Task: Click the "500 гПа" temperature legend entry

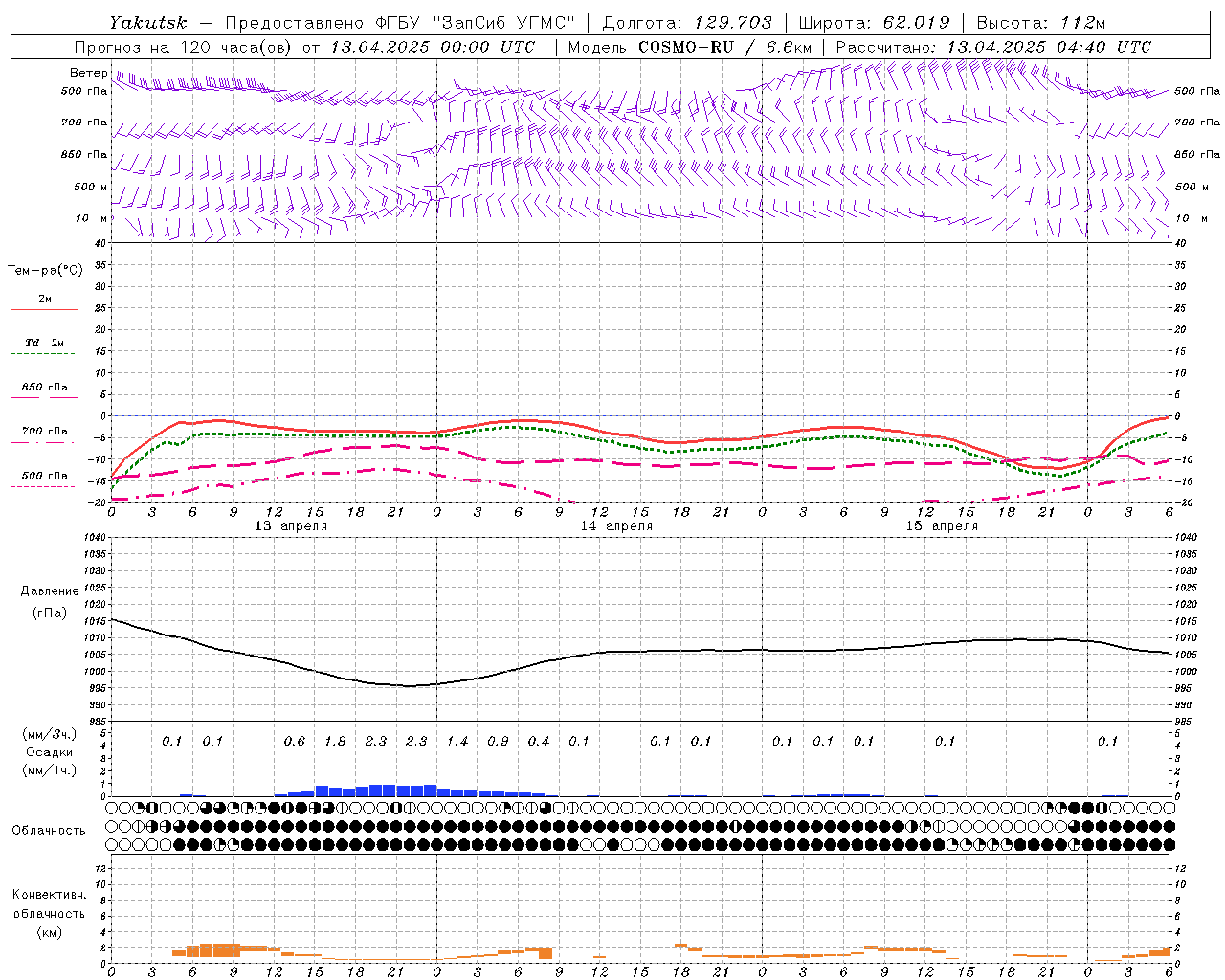Action: (x=45, y=476)
